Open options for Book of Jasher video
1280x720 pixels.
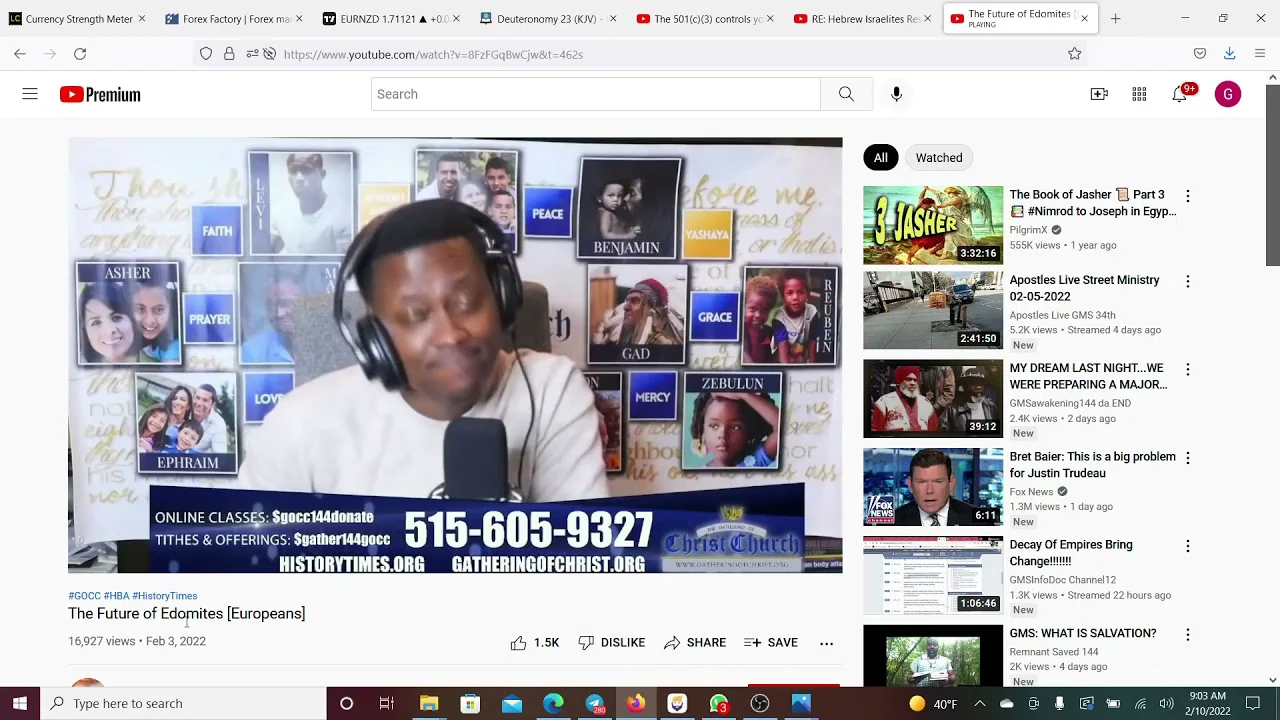pyautogui.click(x=1187, y=196)
